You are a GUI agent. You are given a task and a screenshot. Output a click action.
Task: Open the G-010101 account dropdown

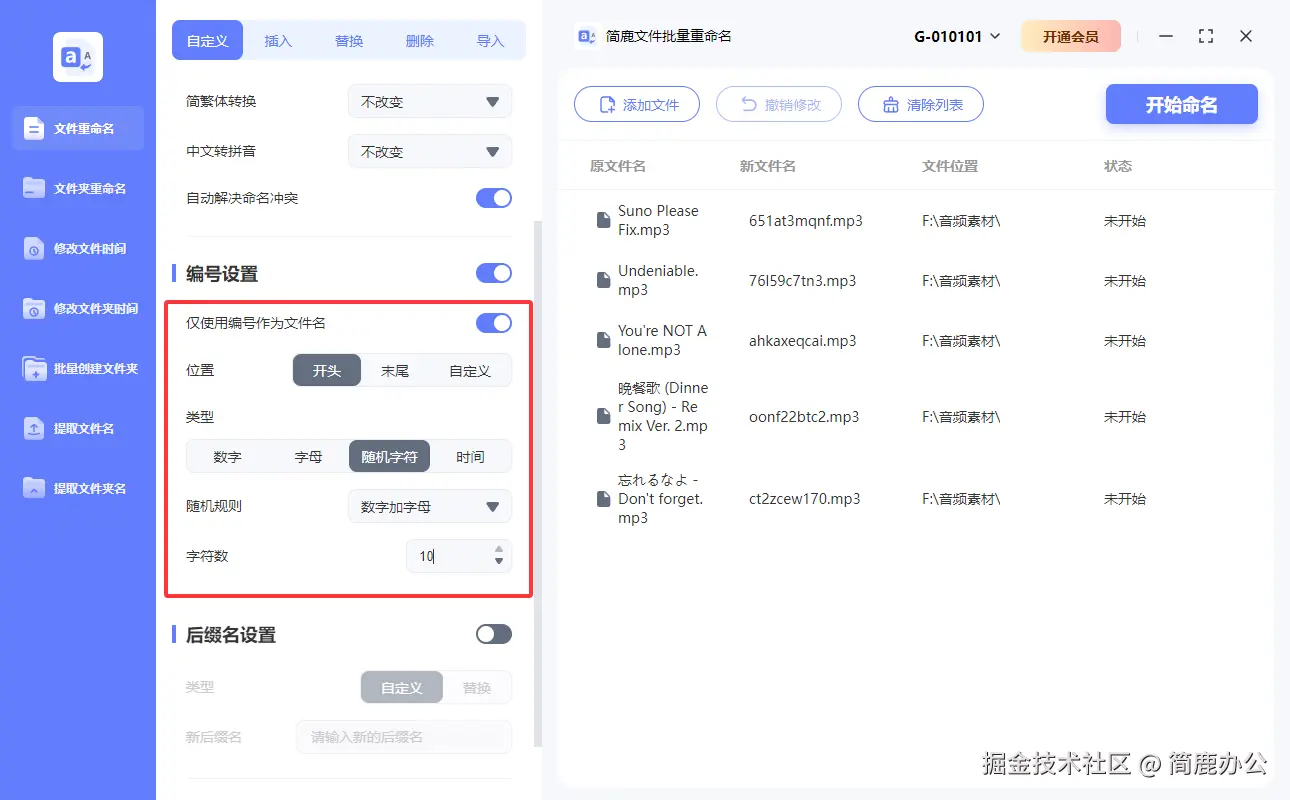[x=957, y=36]
